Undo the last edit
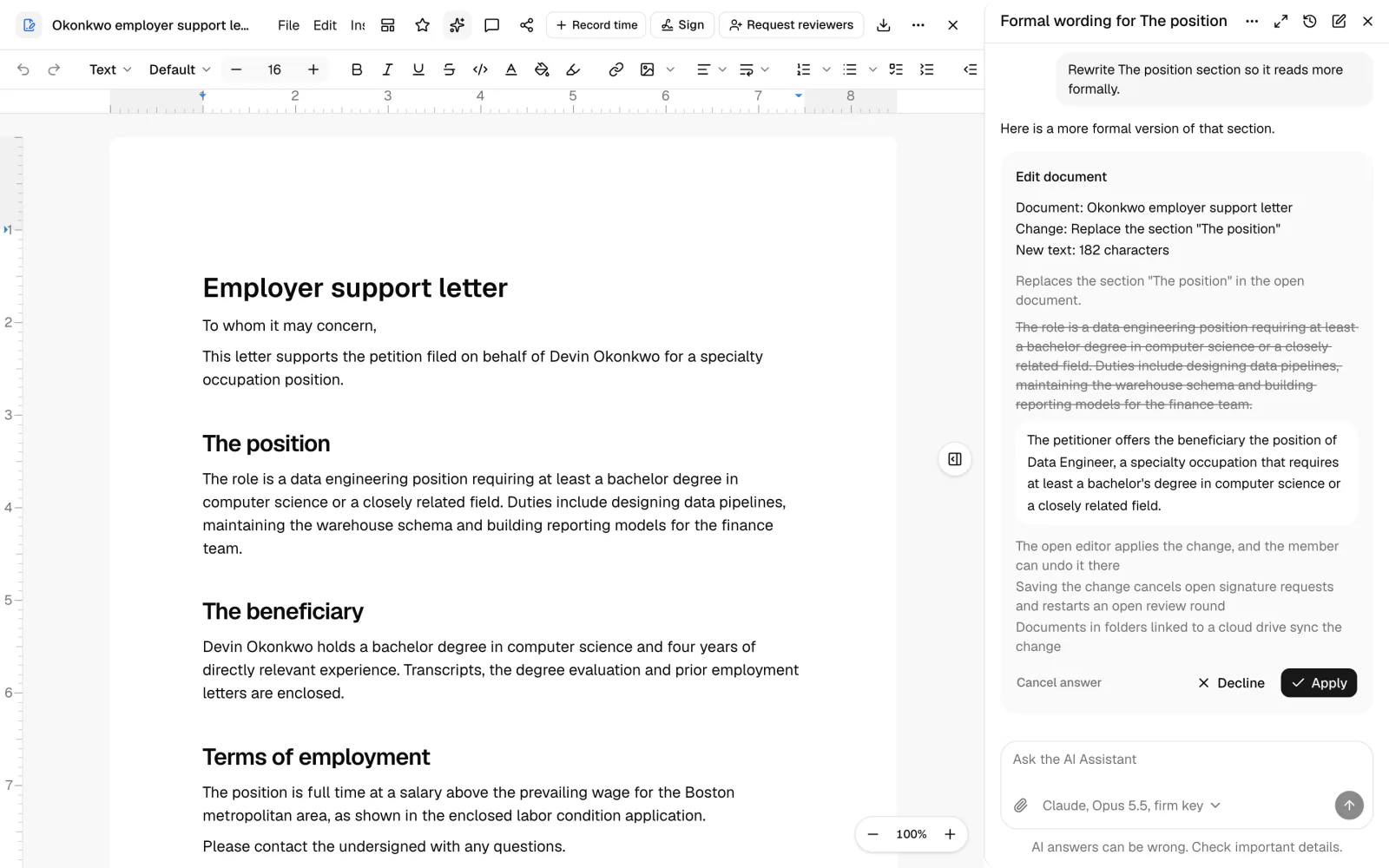The image size is (1389, 868). (x=23, y=69)
